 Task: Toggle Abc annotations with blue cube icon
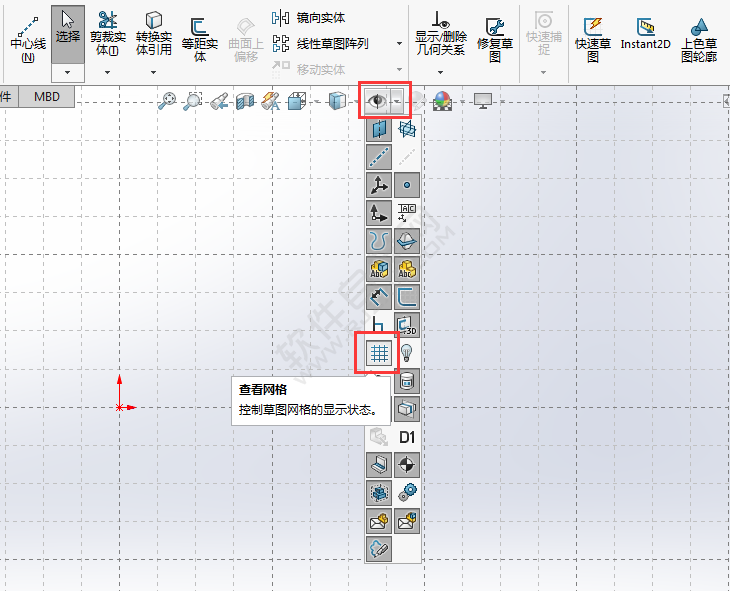pyautogui.click(x=379, y=269)
